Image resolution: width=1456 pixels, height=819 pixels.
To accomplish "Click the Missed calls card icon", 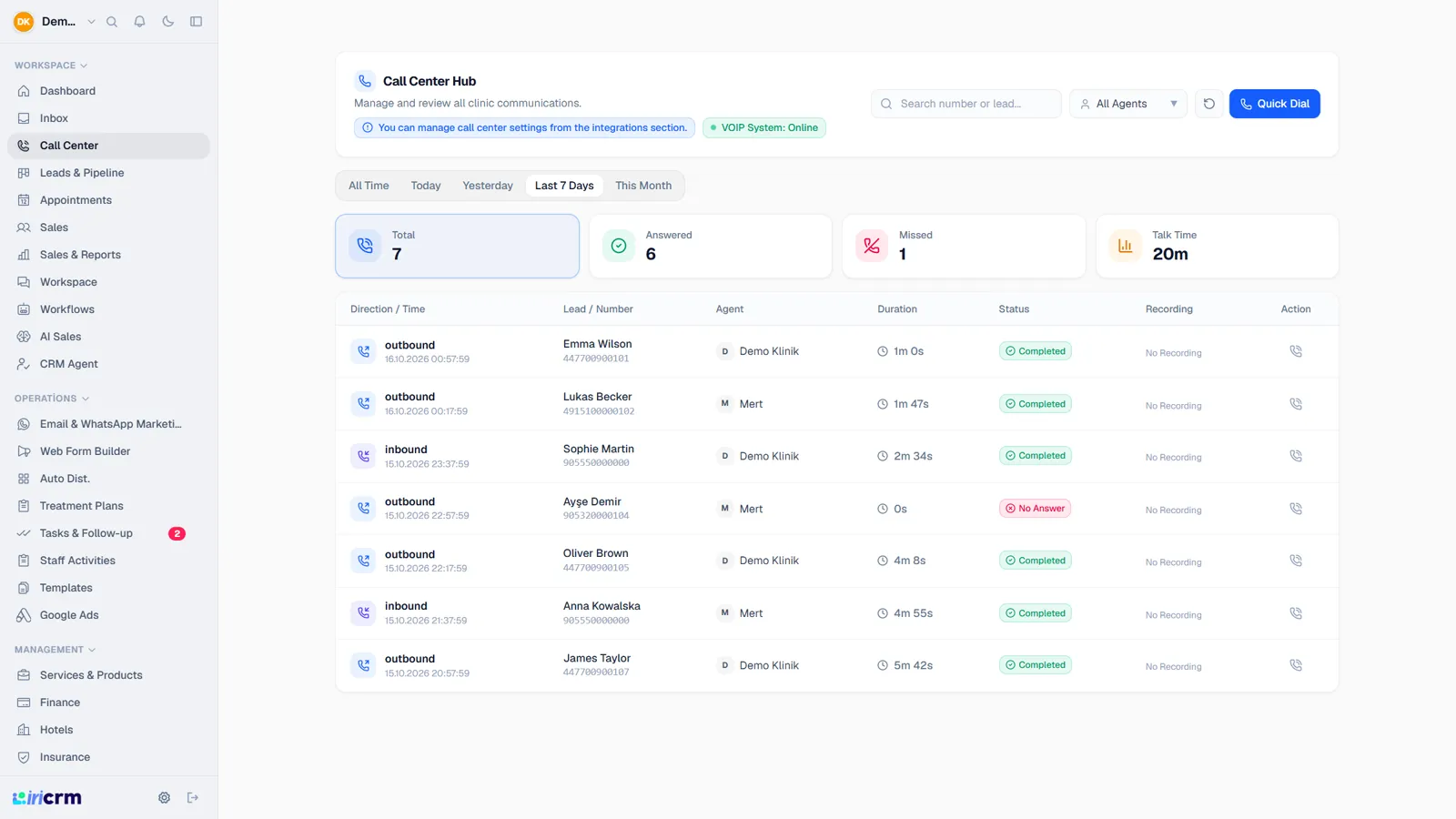I will (872, 246).
